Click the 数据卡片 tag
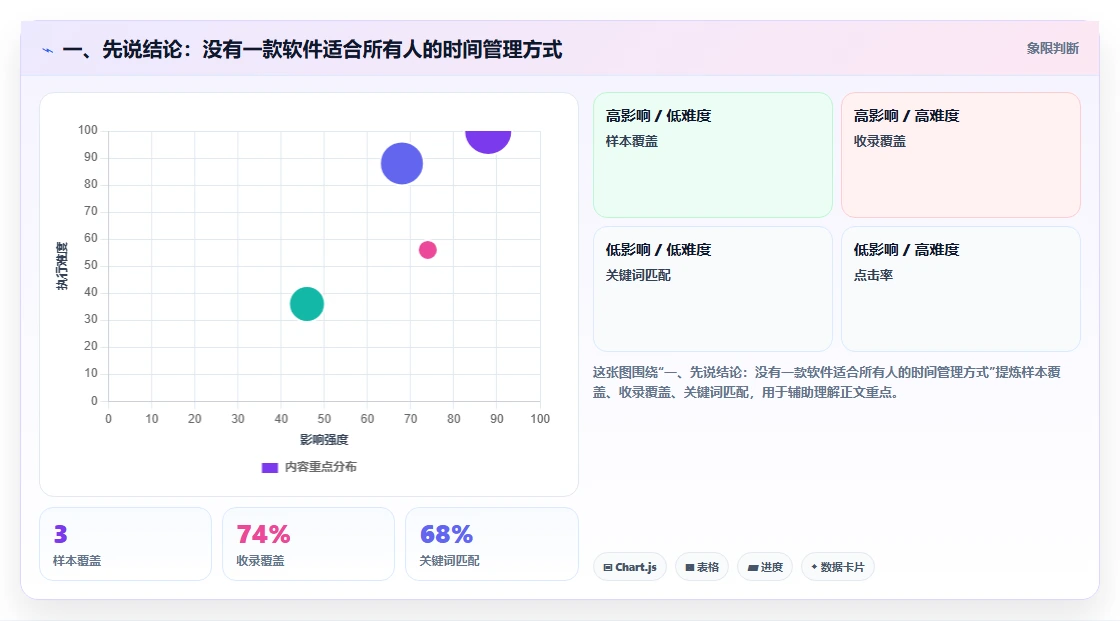Viewport: 1120px width, 621px height. pyautogui.click(x=838, y=567)
